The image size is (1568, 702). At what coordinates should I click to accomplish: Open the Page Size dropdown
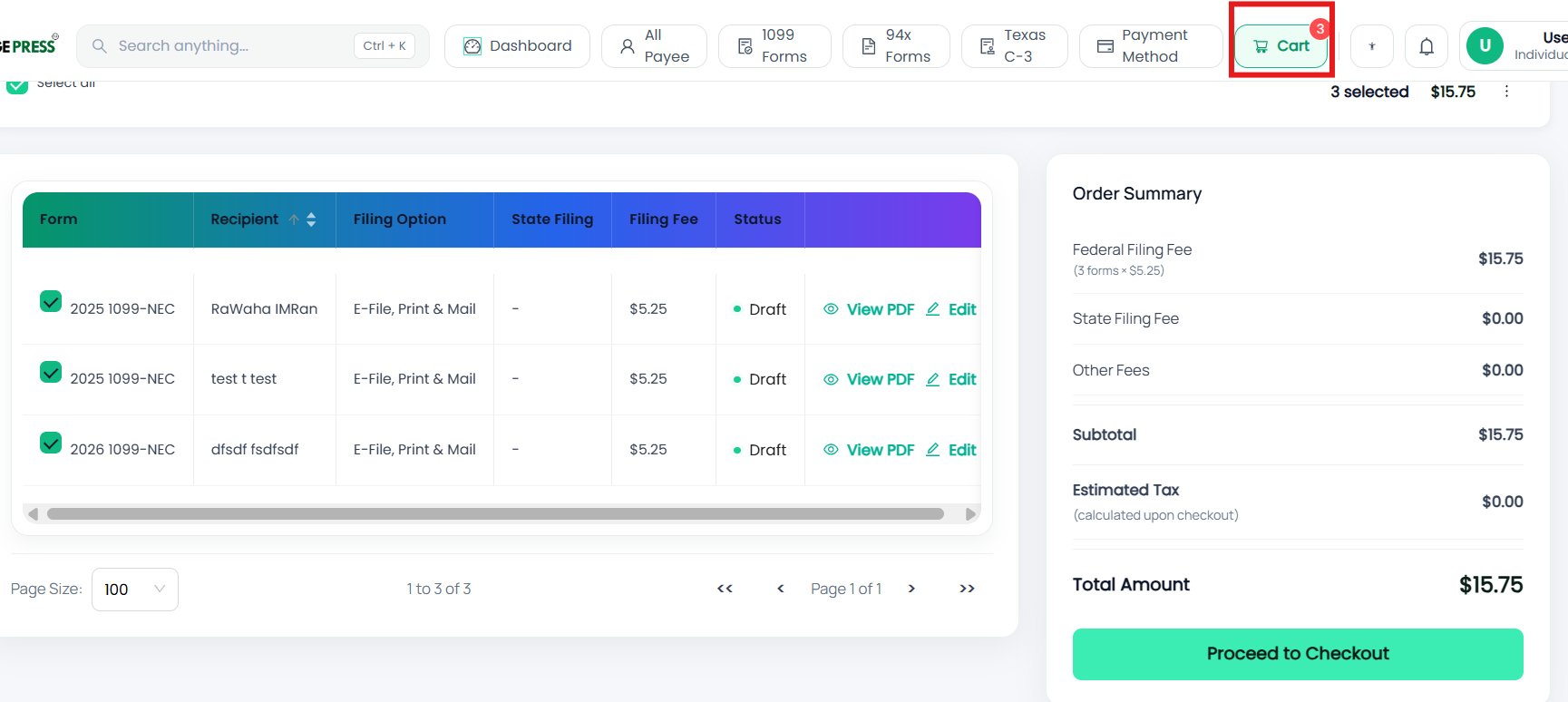tap(135, 590)
